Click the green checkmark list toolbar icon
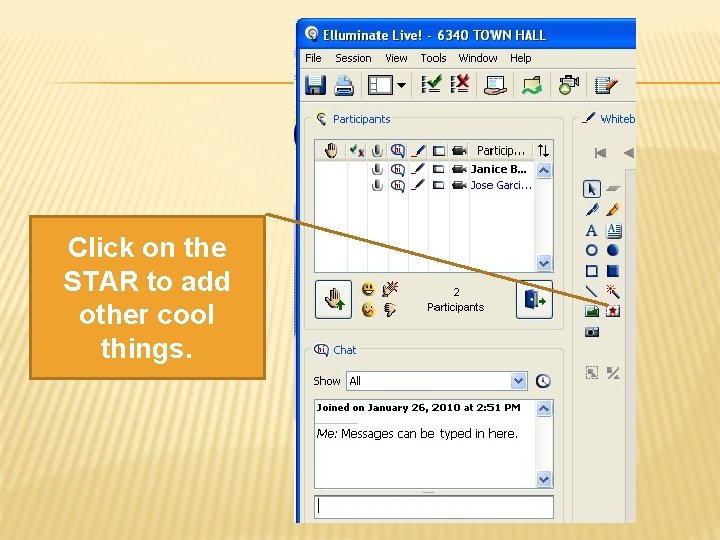 431,85
